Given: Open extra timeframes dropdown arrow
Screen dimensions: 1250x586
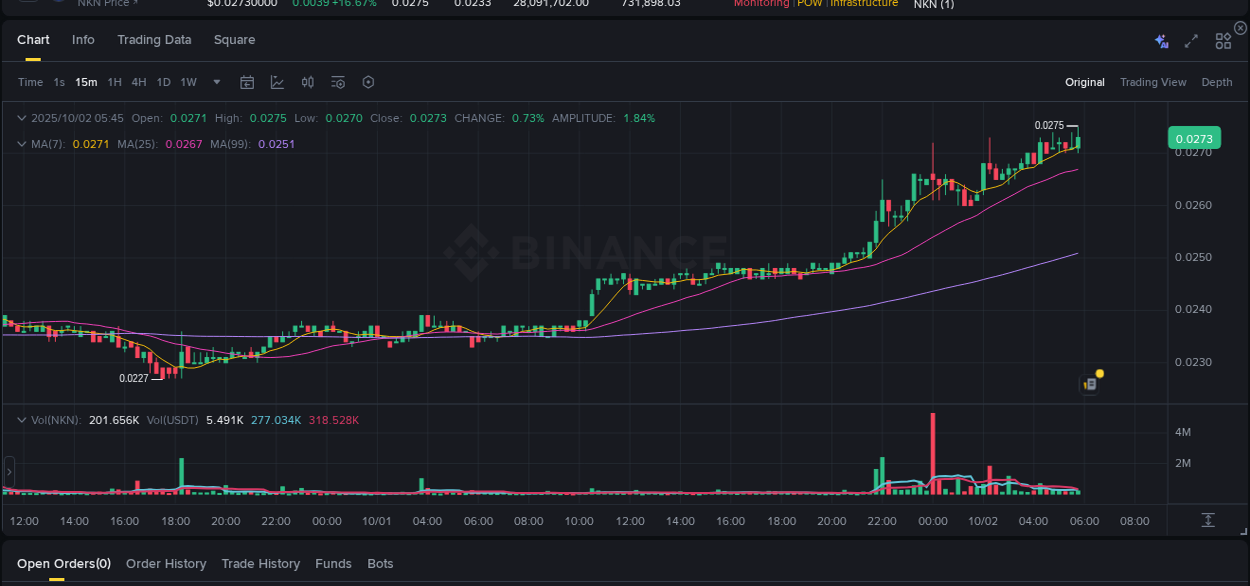Looking at the screenshot, I should point(216,82).
